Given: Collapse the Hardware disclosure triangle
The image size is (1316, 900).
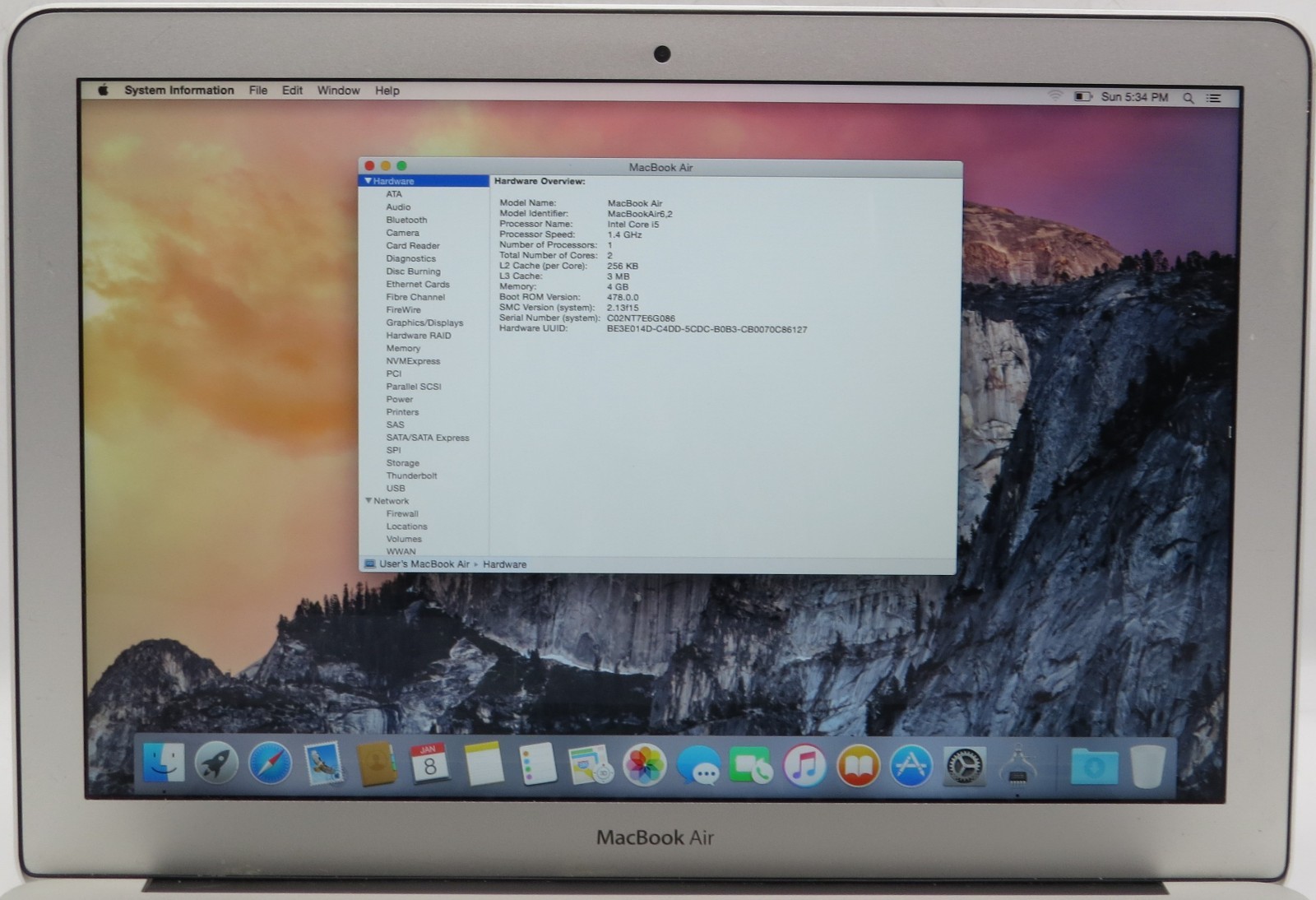Looking at the screenshot, I should [368, 181].
